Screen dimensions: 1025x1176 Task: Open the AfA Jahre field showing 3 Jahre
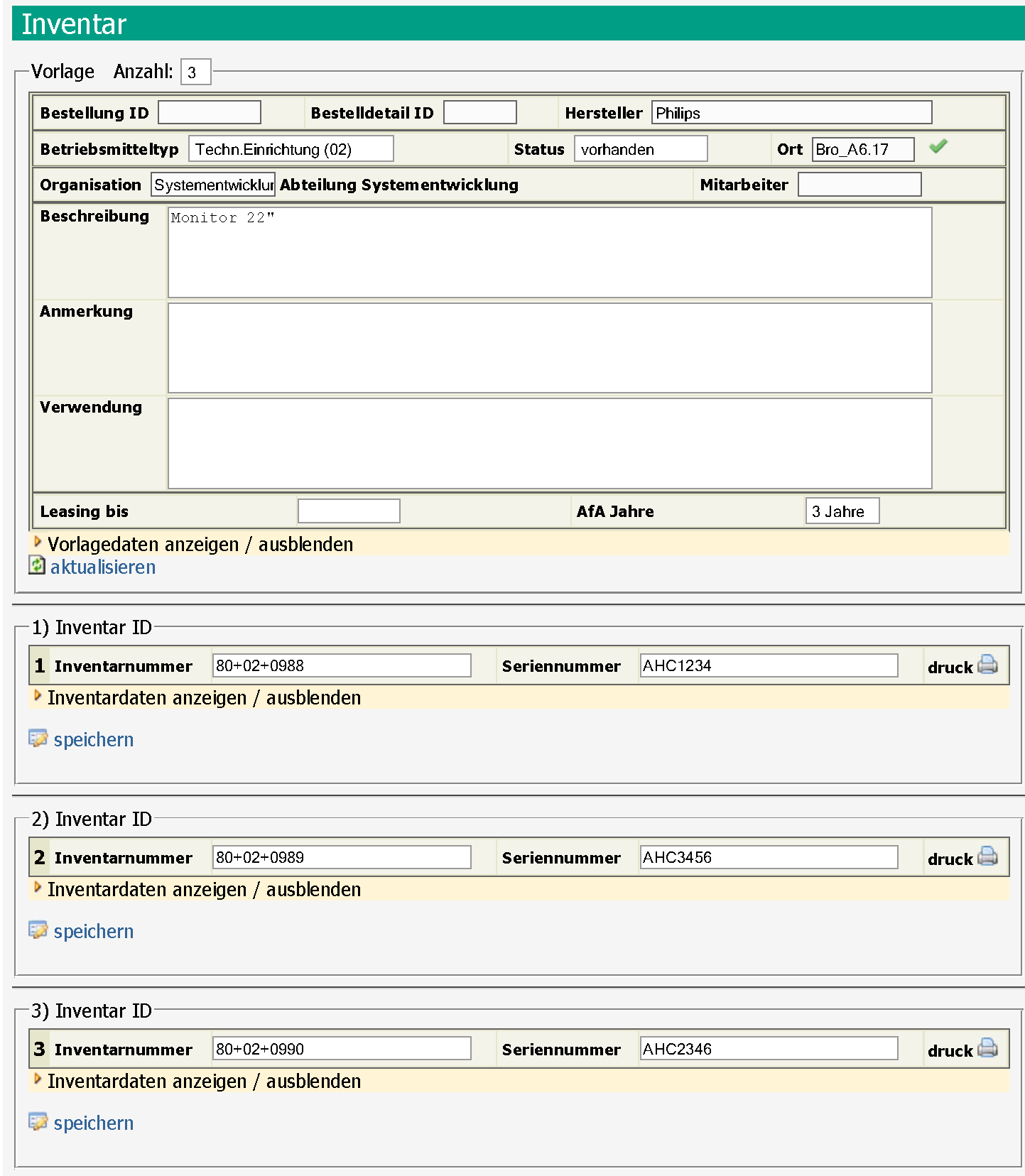click(842, 511)
